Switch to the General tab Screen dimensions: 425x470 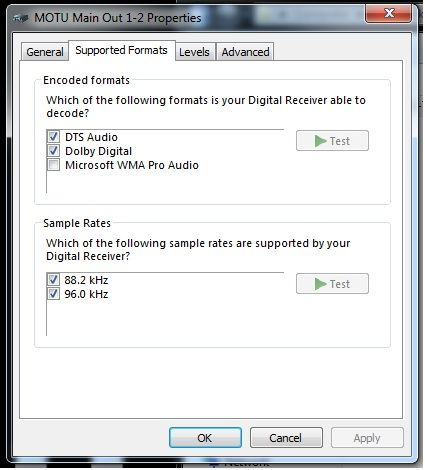pyautogui.click(x=45, y=52)
